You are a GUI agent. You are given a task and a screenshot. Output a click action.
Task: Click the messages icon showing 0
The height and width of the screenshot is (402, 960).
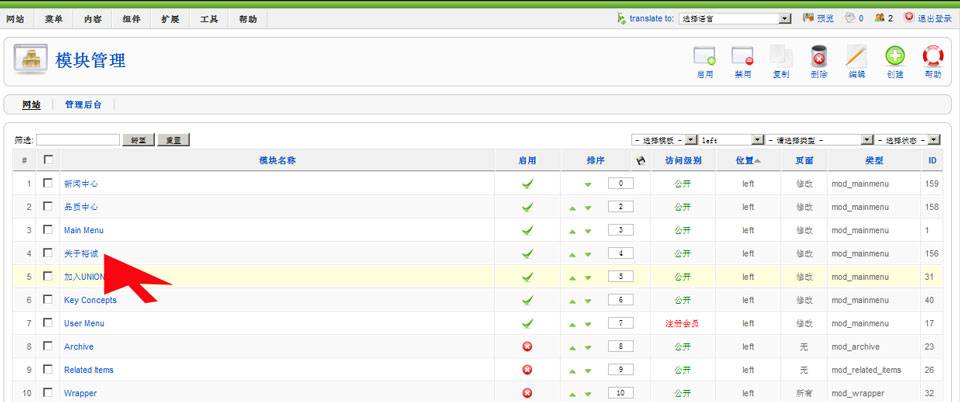[849, 18]
